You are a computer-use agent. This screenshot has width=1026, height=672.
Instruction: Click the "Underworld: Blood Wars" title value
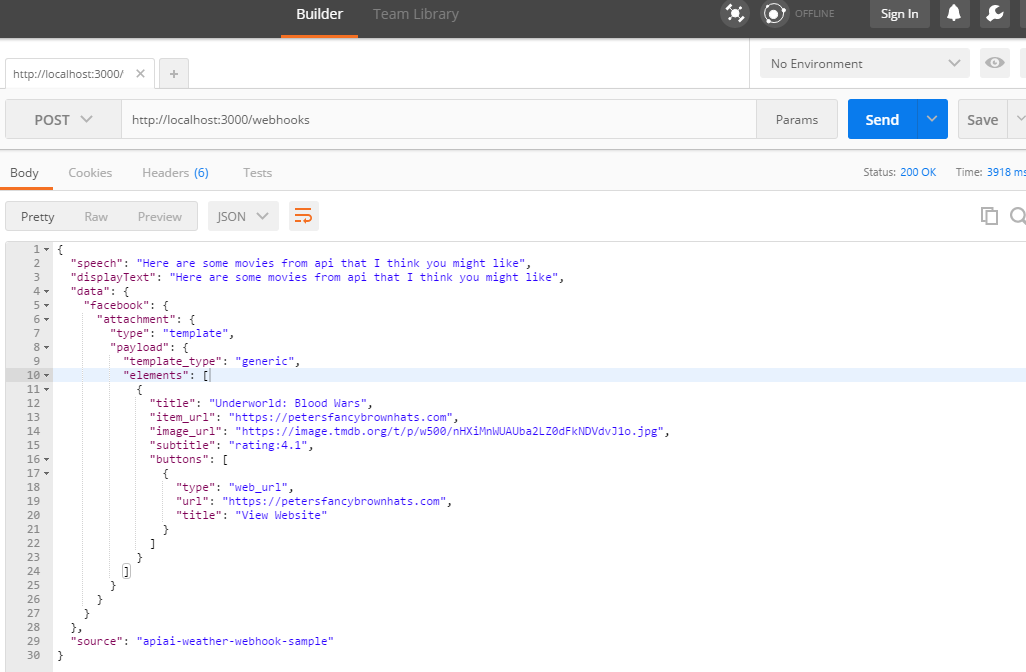point(287,403)
